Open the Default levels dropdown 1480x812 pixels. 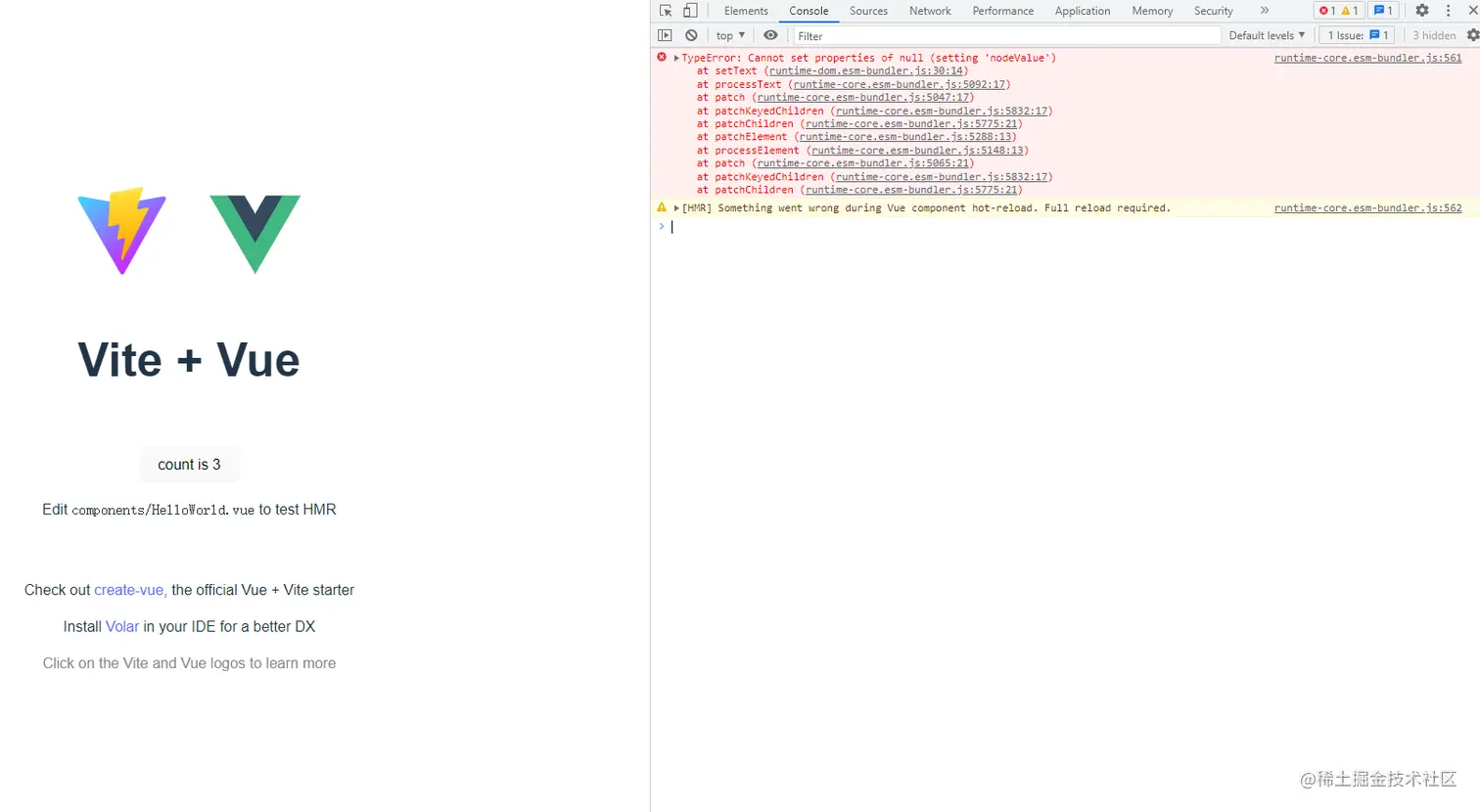click(1267, 35)
